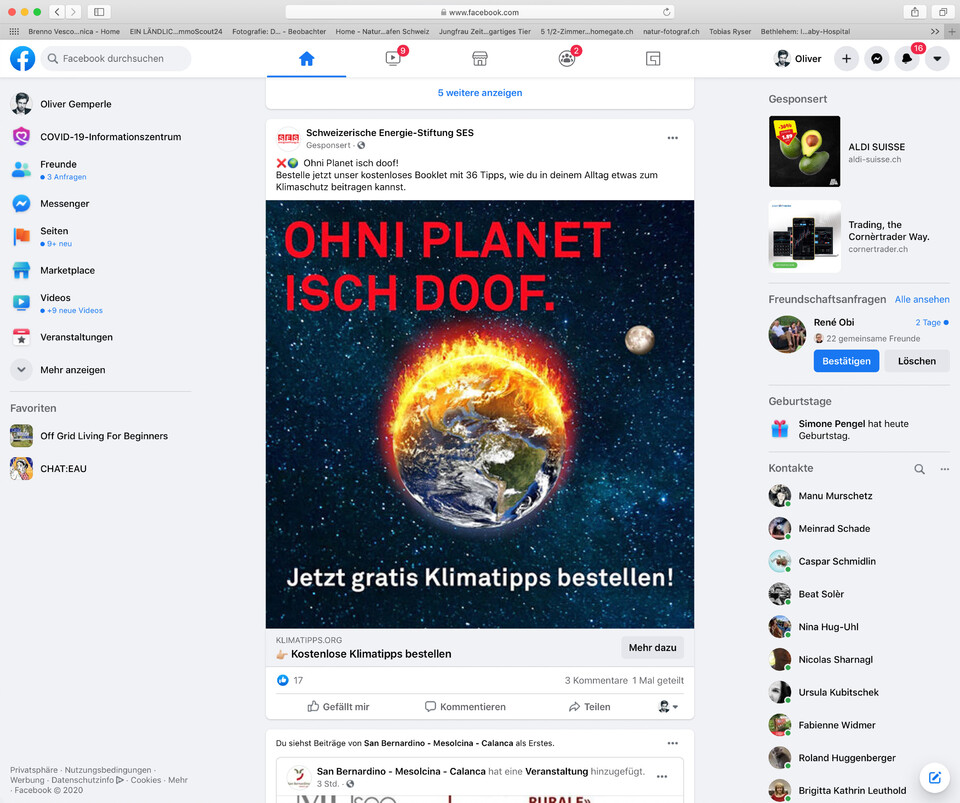Confirm René Obi's friend request with Bestätigen
The image size is (960, 803).
coord(846,361)
